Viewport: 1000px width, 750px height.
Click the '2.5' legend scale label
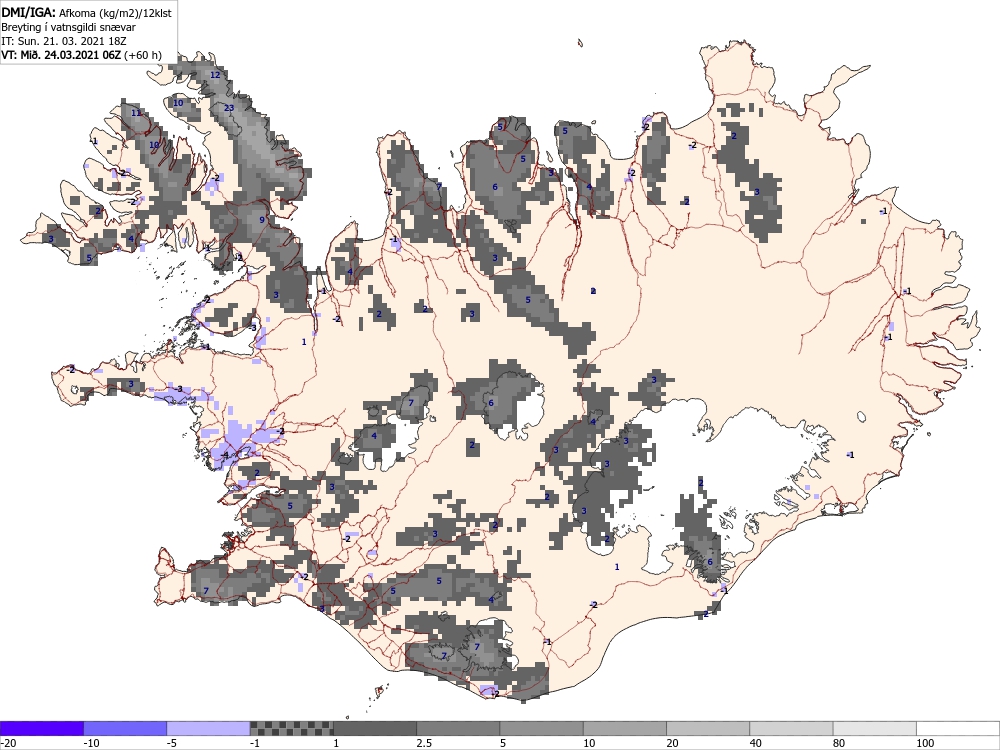click(x=423, y=743)
